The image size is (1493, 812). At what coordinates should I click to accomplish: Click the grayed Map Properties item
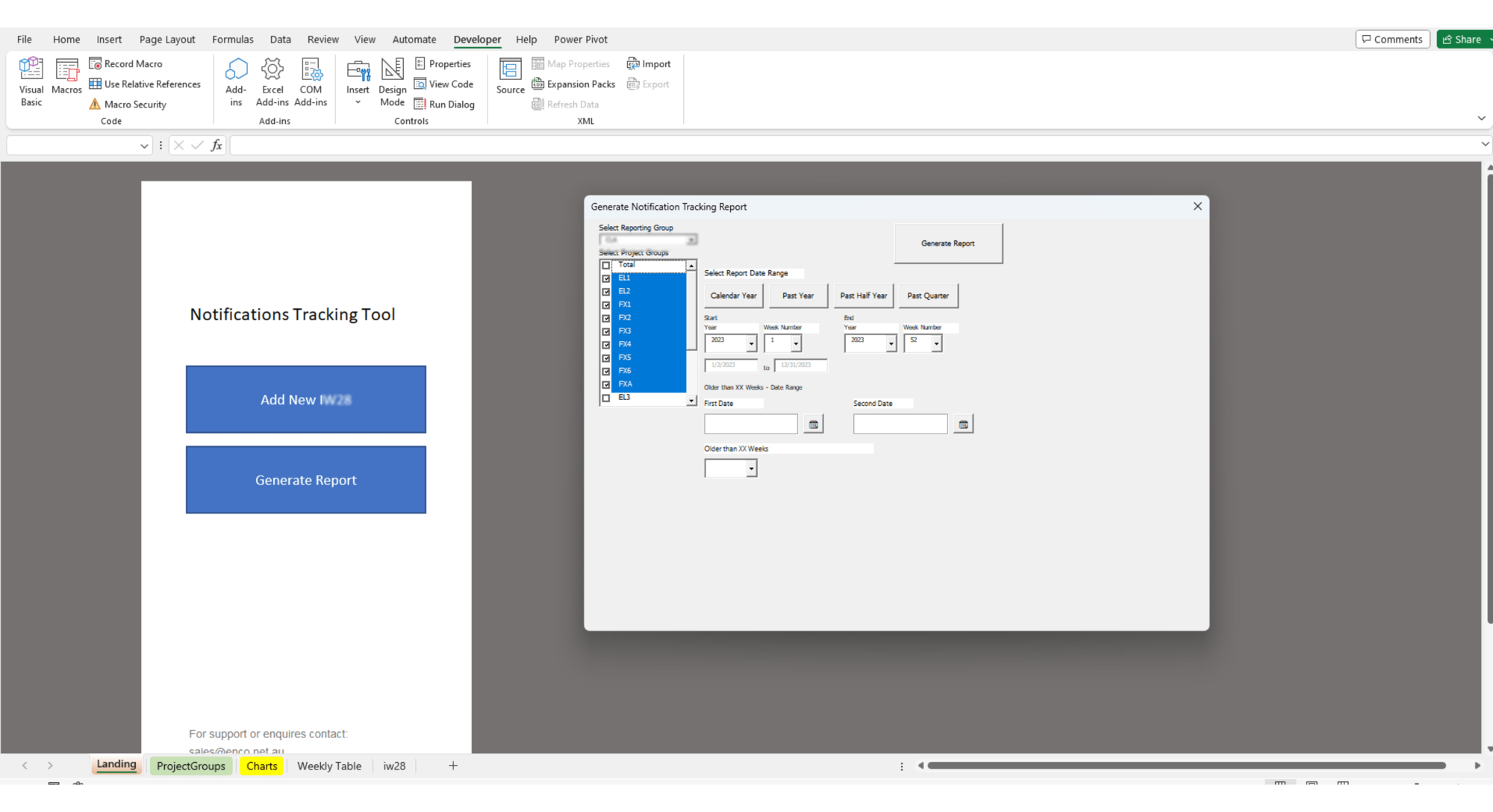click(x=571, y=63)
